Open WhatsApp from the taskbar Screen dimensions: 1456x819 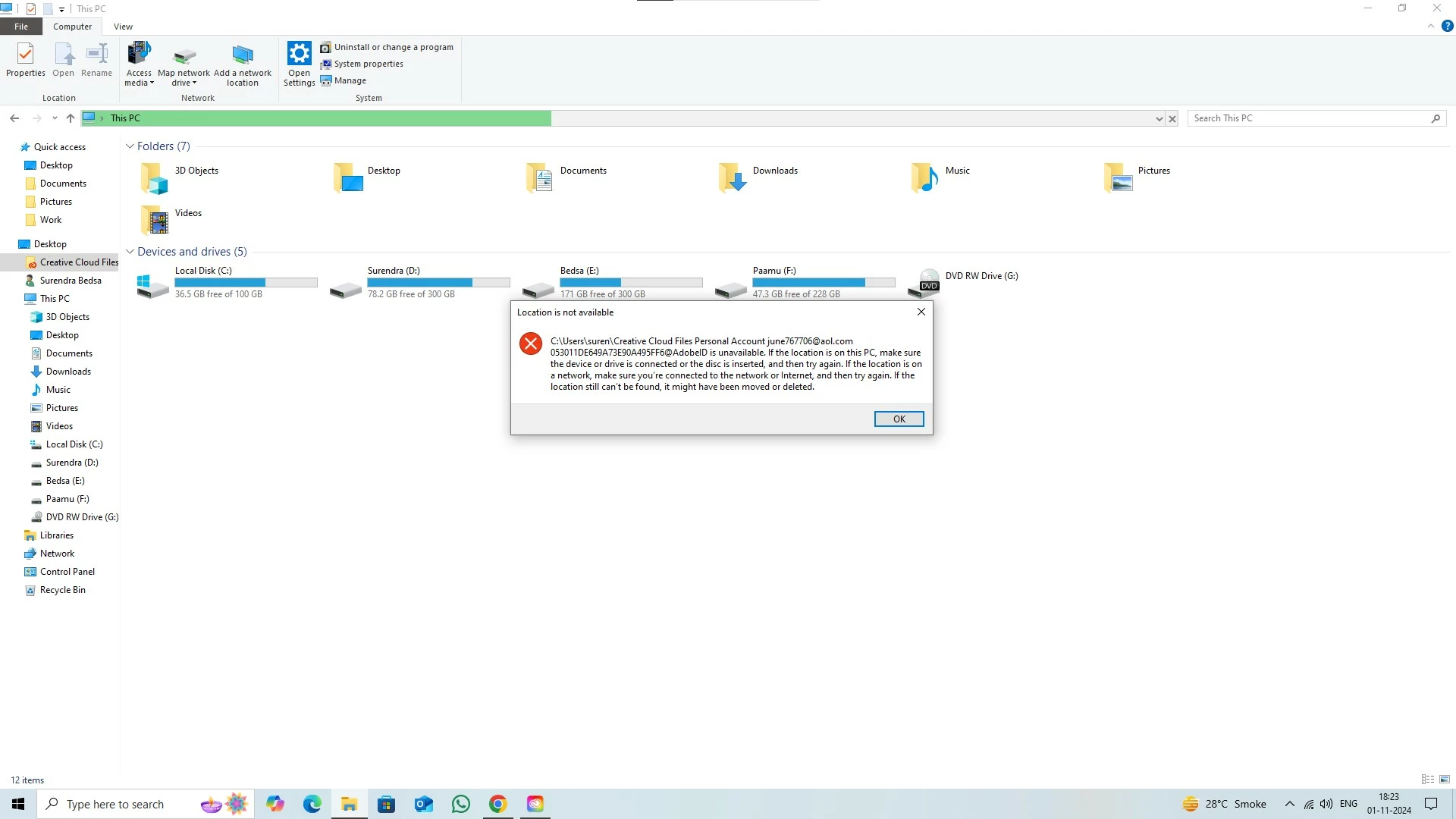point(460,804)
